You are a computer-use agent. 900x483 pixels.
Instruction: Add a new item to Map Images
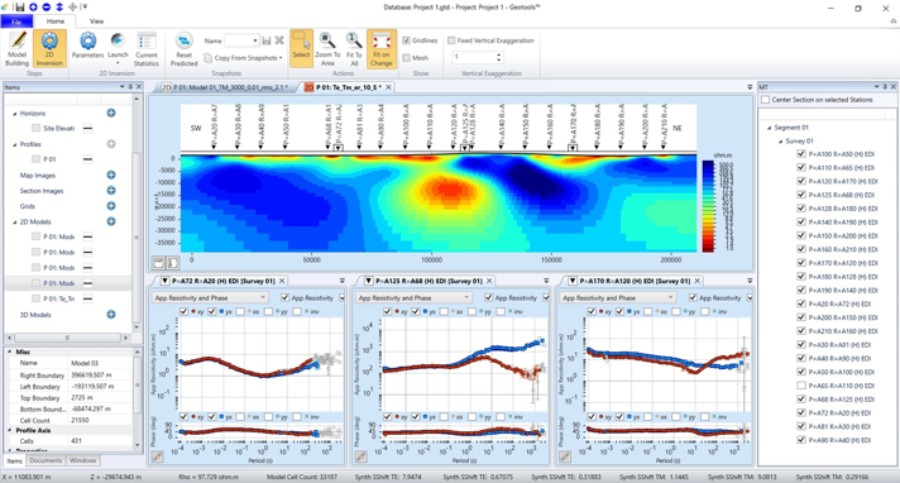(x=111, y=176)
